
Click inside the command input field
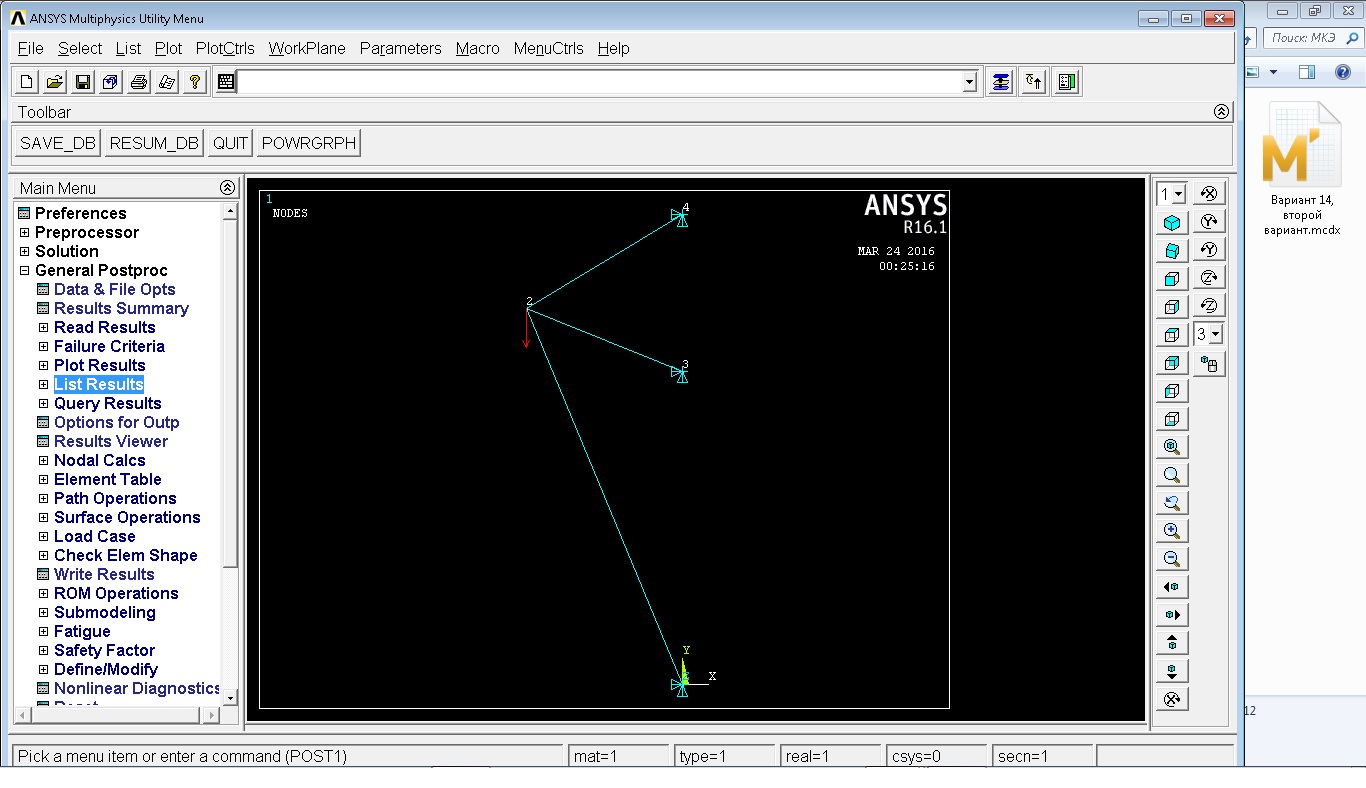pyautogui.click(x=600, y=81)
